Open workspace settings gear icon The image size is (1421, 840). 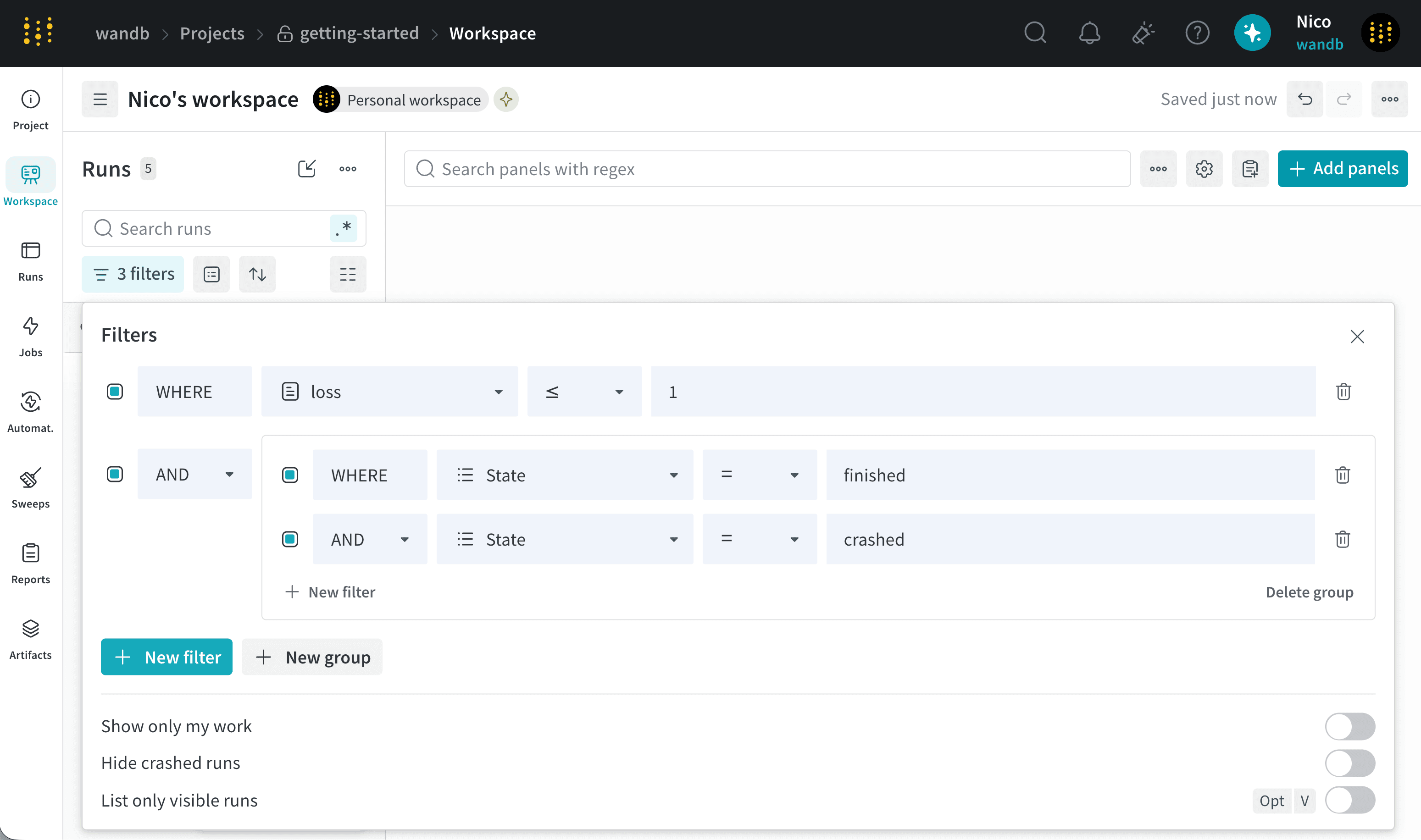point(1204,169)
